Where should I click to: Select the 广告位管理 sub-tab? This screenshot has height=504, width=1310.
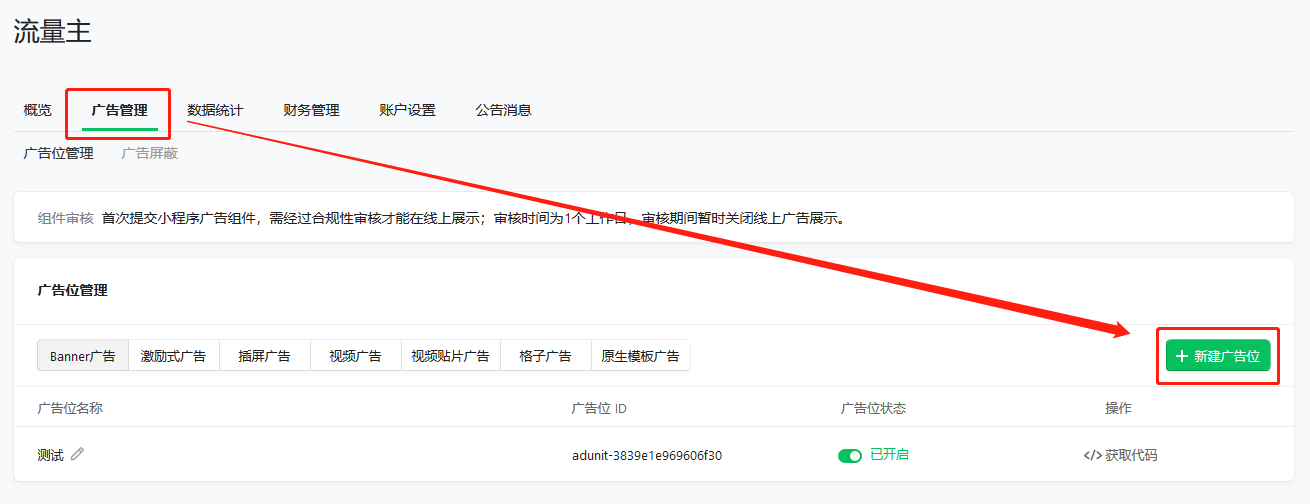coord(58,153)
